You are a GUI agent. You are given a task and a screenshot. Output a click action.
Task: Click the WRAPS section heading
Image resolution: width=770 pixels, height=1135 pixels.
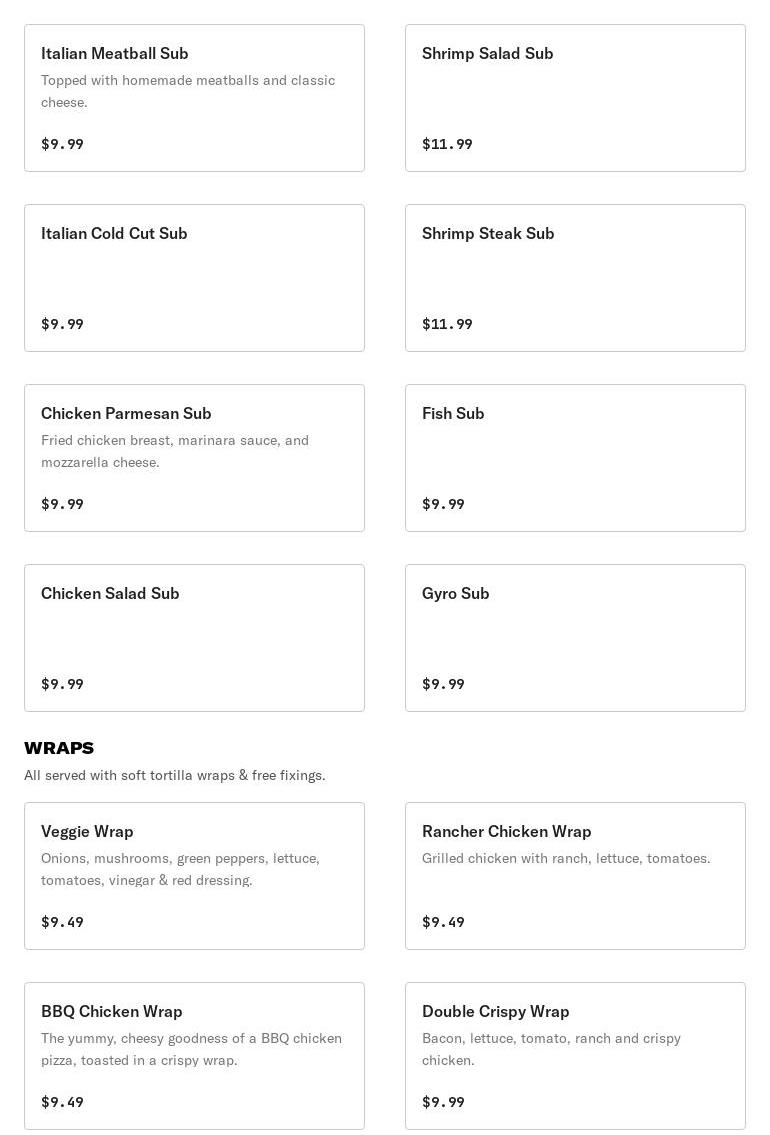click(59, 748)
